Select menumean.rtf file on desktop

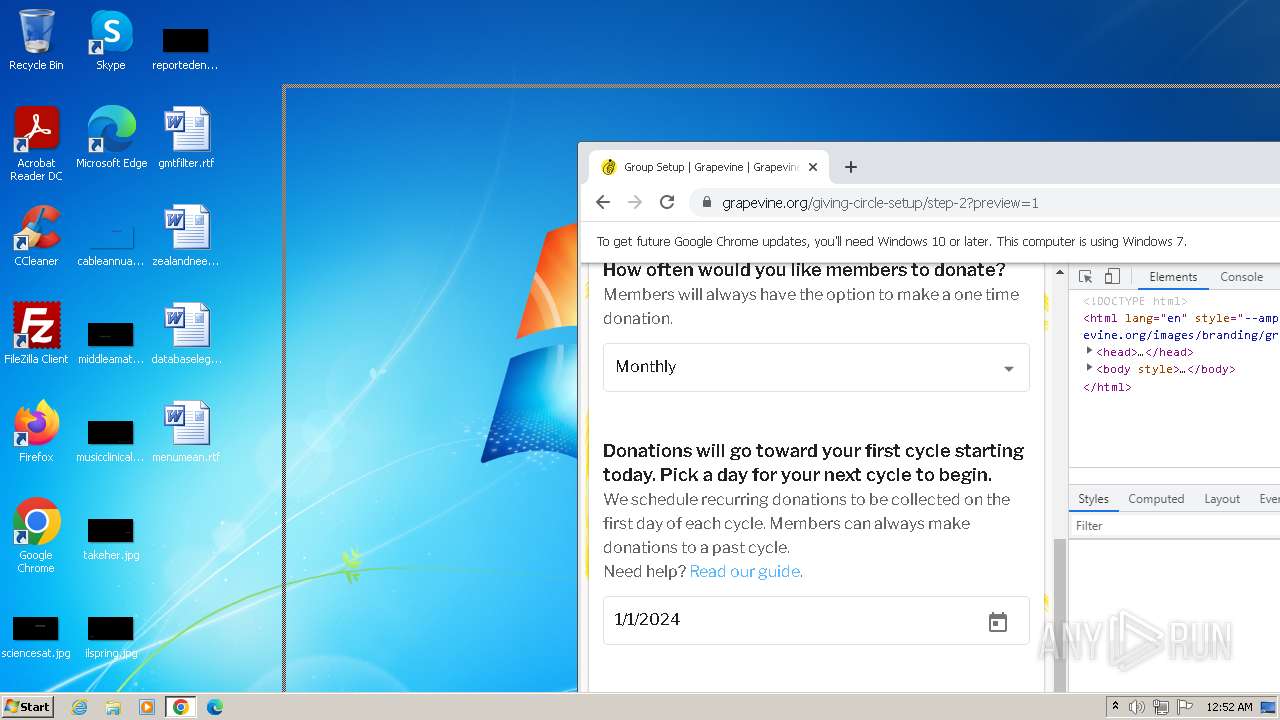tap(186, 432)
